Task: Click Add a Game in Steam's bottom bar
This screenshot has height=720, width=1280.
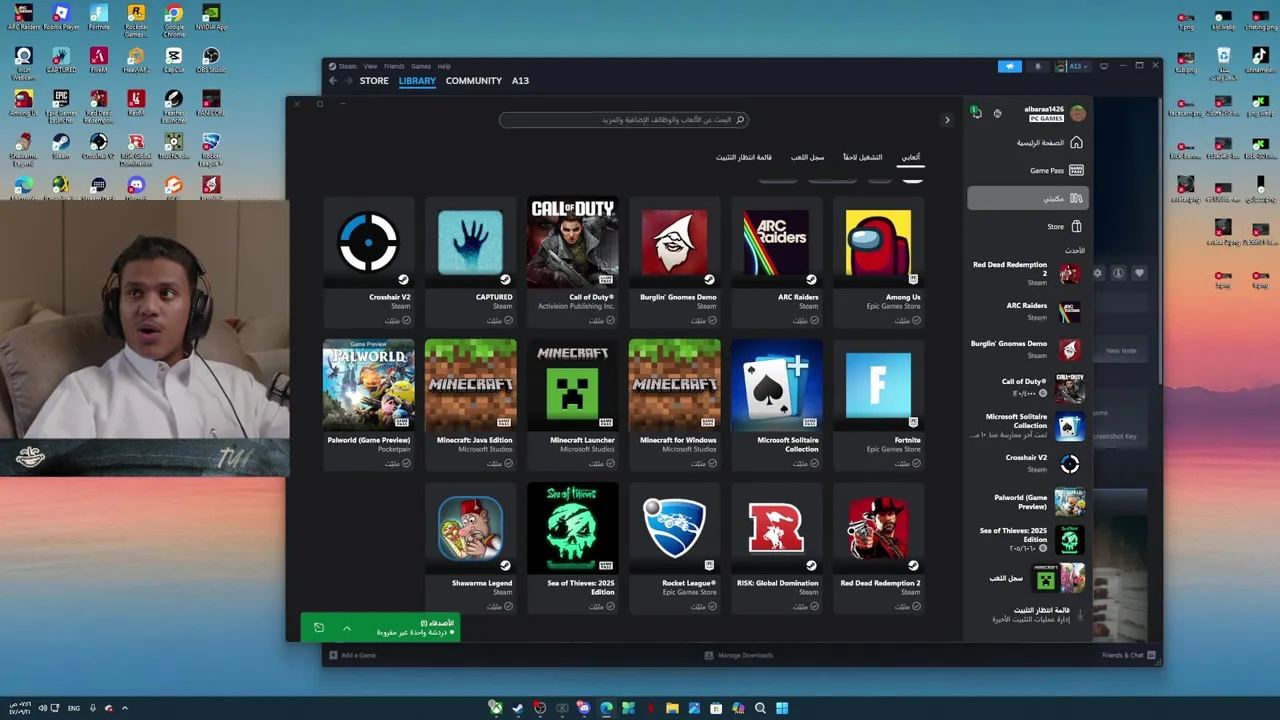Action: click(x=352, y=655)
